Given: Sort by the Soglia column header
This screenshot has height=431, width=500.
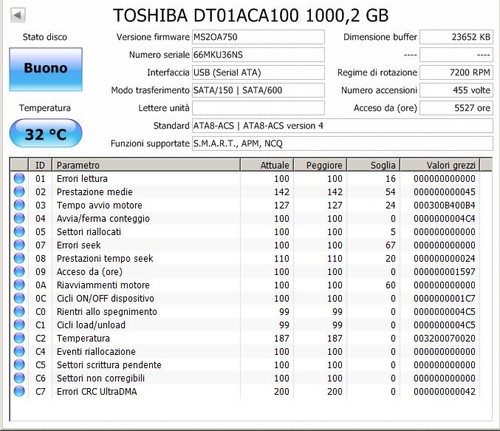Looking at the screenshot, I should pos(374,165).
